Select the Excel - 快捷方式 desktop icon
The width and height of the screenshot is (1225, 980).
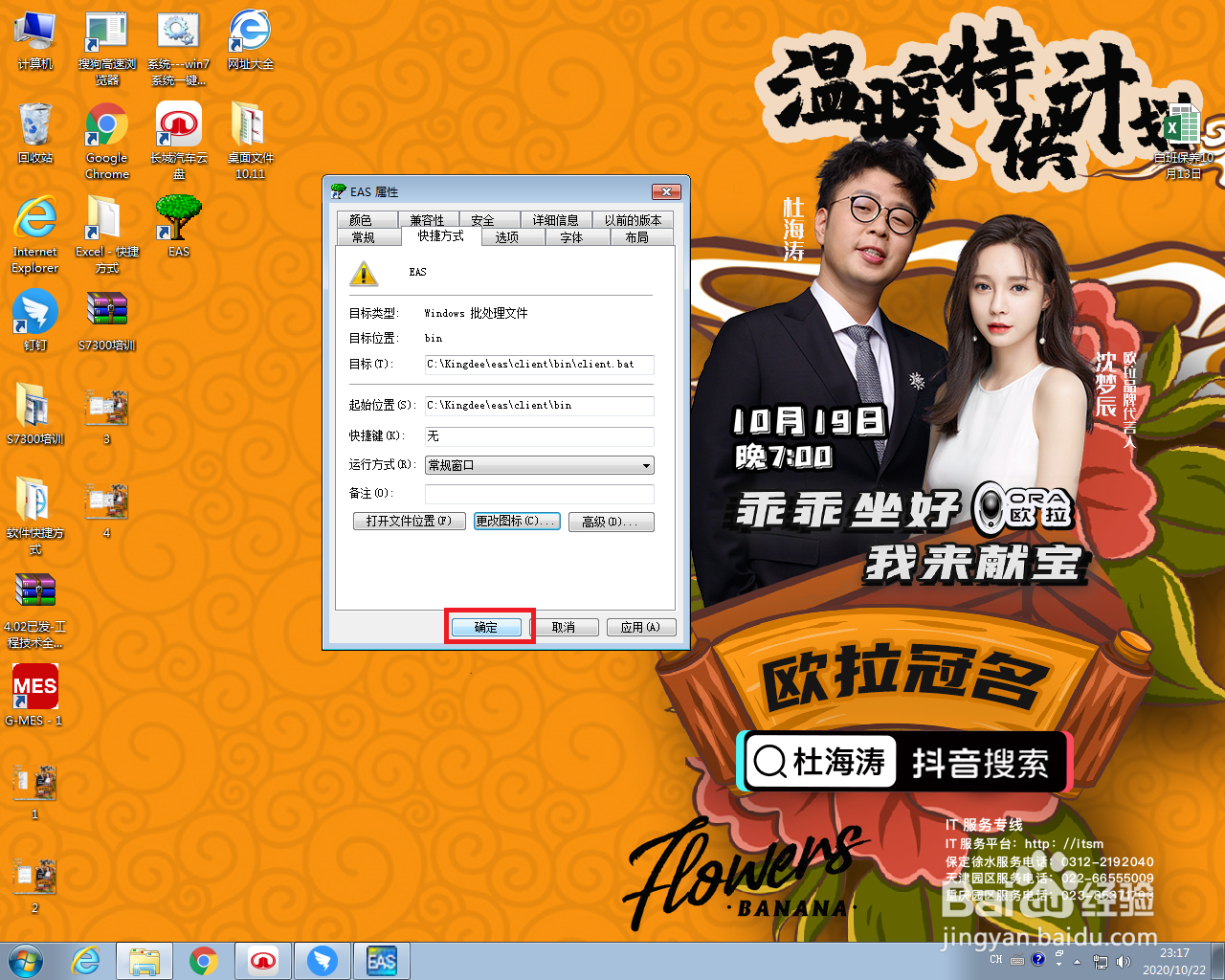click(x=106, y=235)
